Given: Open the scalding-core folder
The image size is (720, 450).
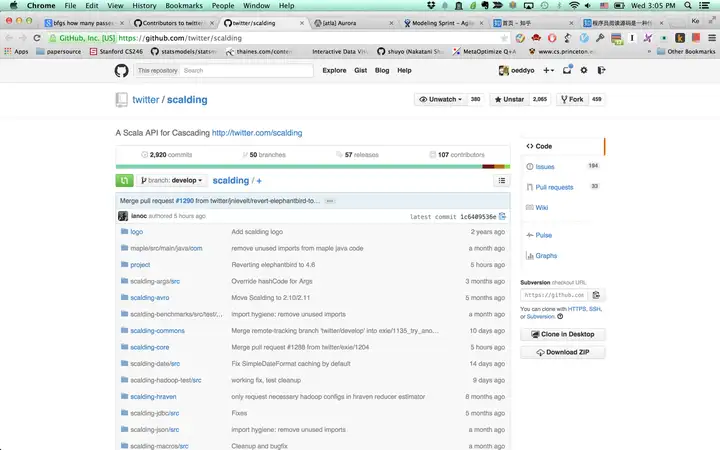Looking at the screenshot, I should 150,347.
